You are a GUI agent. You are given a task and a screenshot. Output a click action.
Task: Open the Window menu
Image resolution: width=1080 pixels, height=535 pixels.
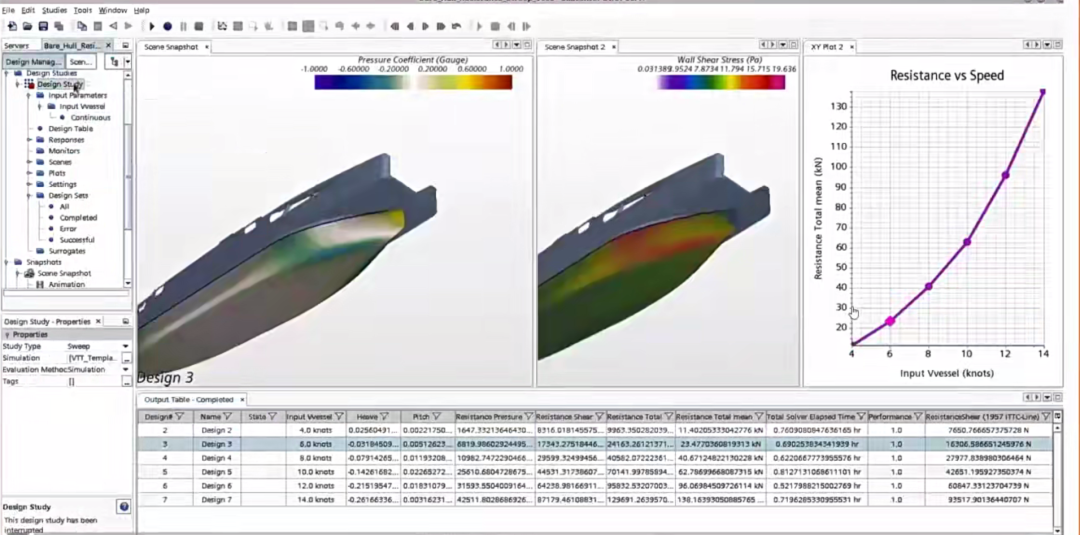[x=113, y=10]
